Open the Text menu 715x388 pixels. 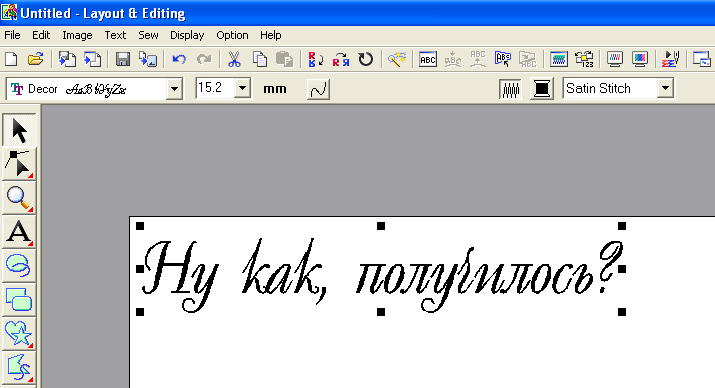coord(115,35)
